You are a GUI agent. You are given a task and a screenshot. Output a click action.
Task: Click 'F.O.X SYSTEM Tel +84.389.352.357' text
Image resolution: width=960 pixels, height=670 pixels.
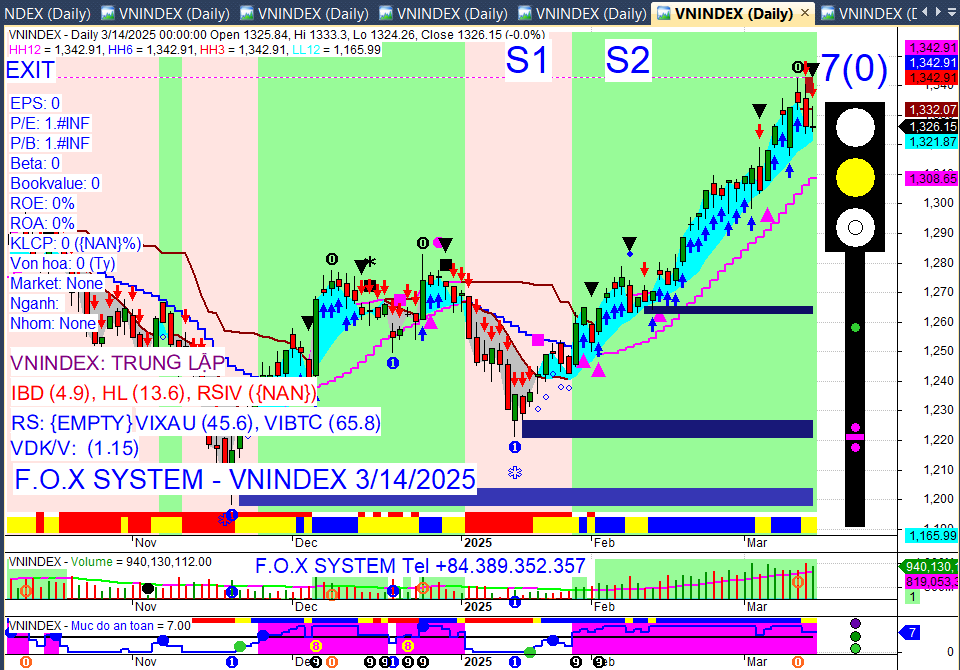pyautogui.click(x=420, y=566)
